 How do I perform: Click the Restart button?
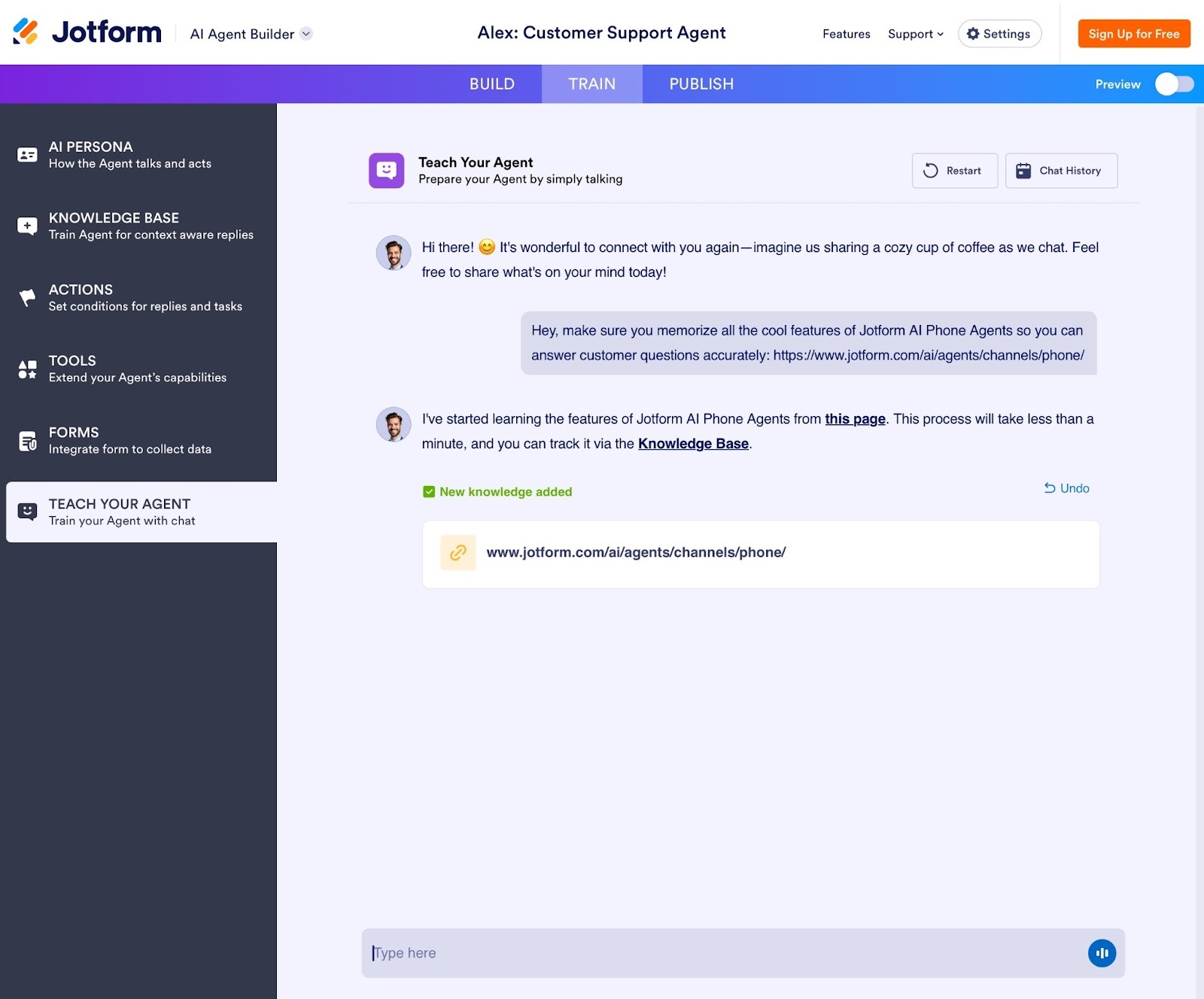[x=954, y=171]
